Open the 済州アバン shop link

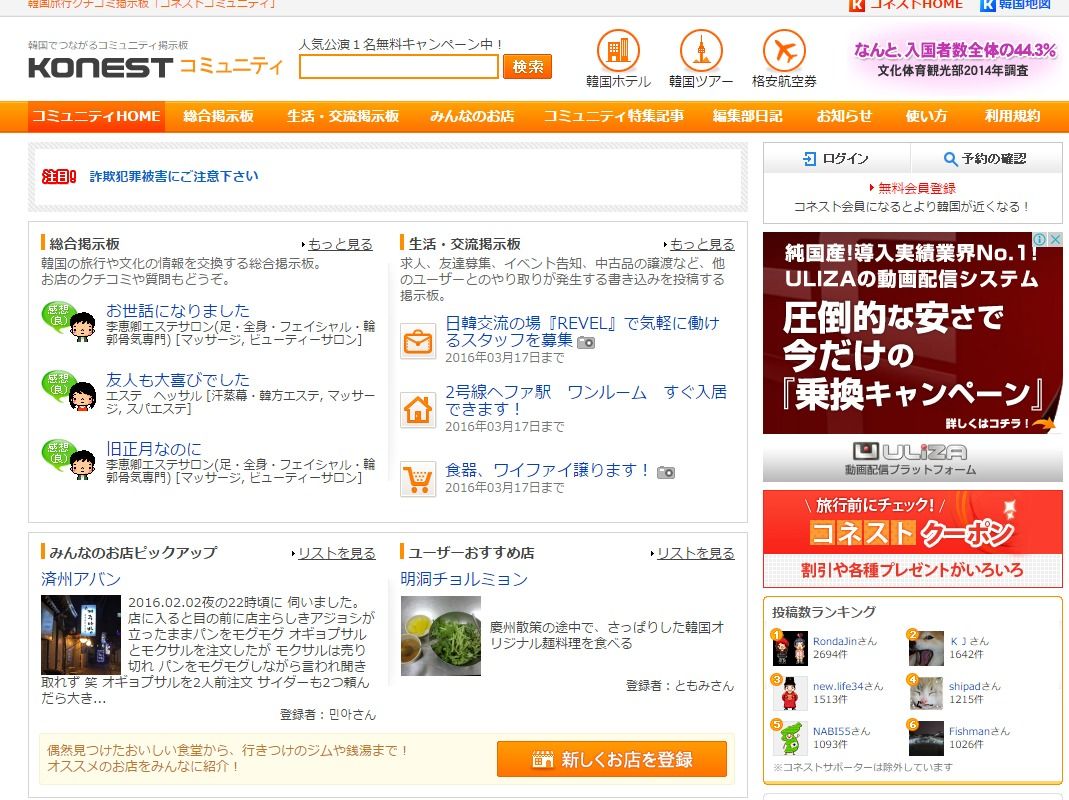pos(80,579)
